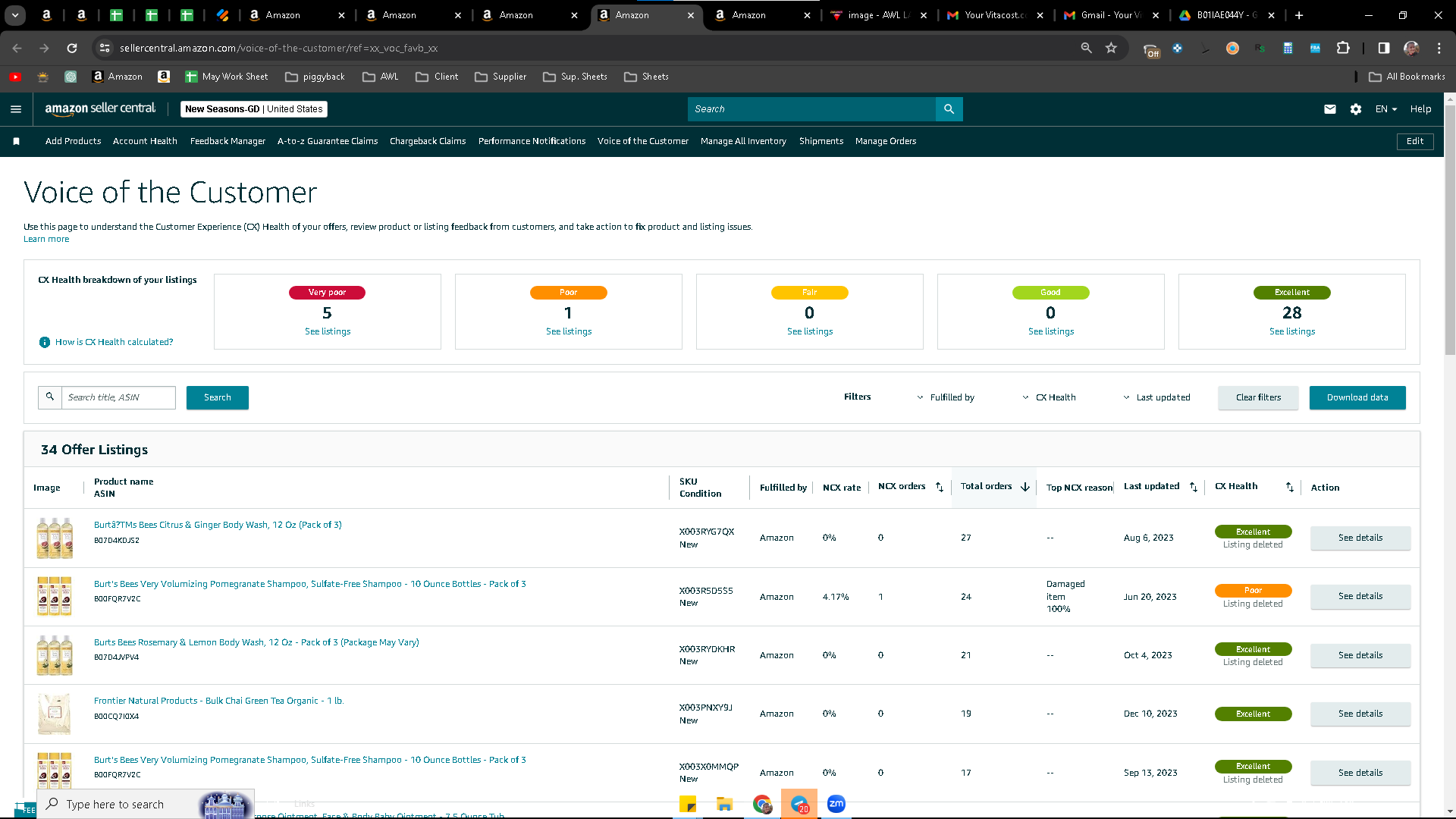Open the EN language dropdown

coord(1386,109)
